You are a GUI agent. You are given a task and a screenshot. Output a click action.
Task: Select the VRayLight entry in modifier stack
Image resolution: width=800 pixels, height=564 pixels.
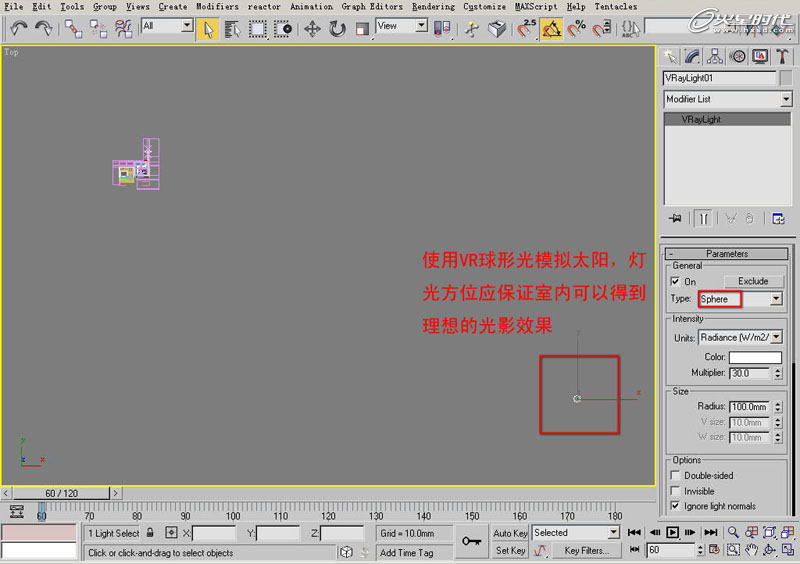(x=728, y=119)
